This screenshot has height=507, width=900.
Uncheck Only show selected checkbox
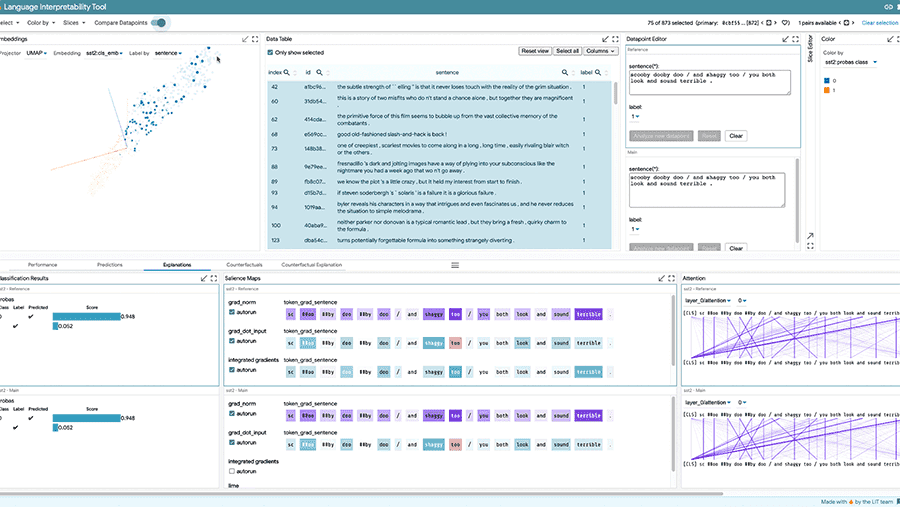coord(270,52)
